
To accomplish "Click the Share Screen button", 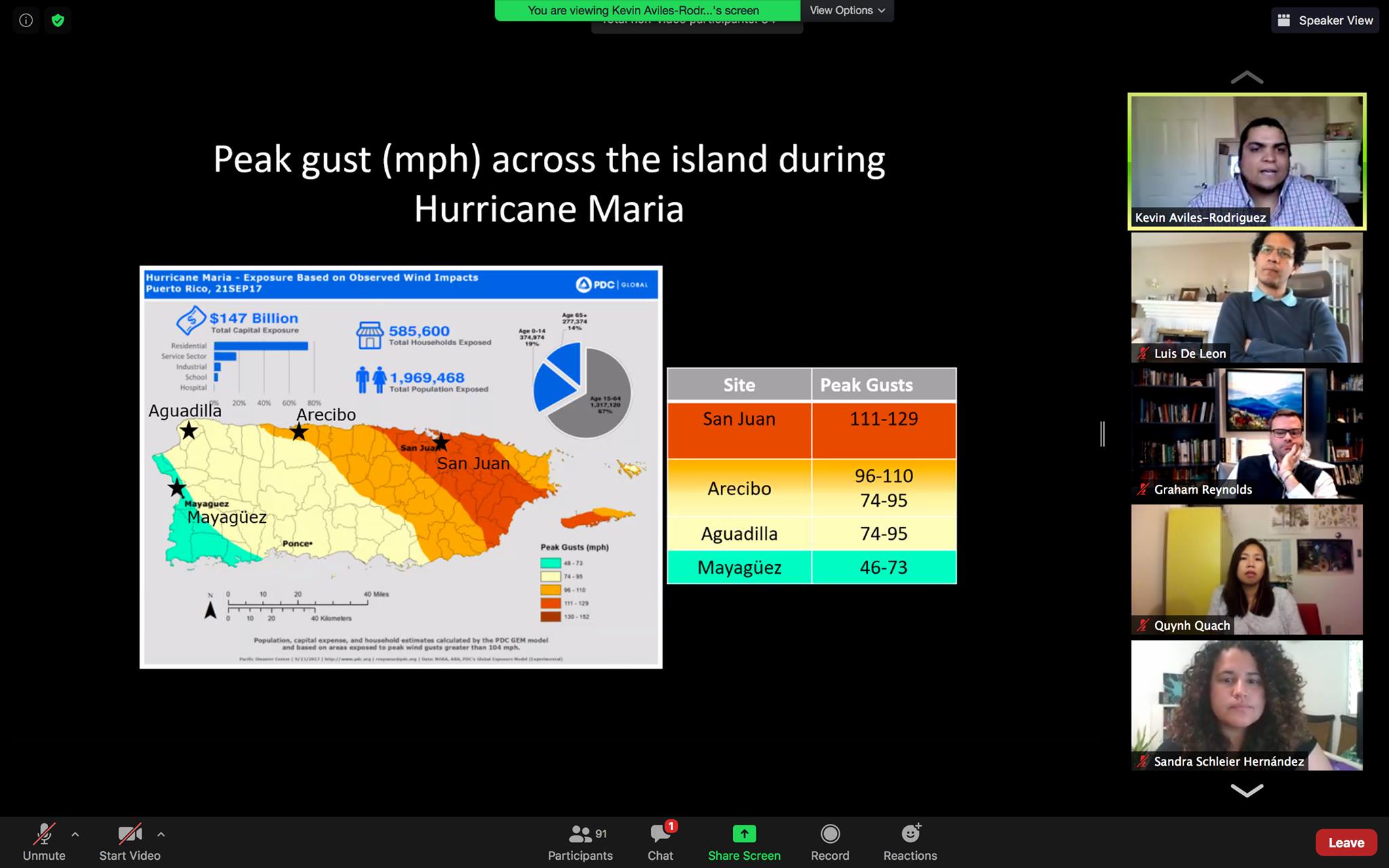I will pyautogui.click(x=744, y=842).
